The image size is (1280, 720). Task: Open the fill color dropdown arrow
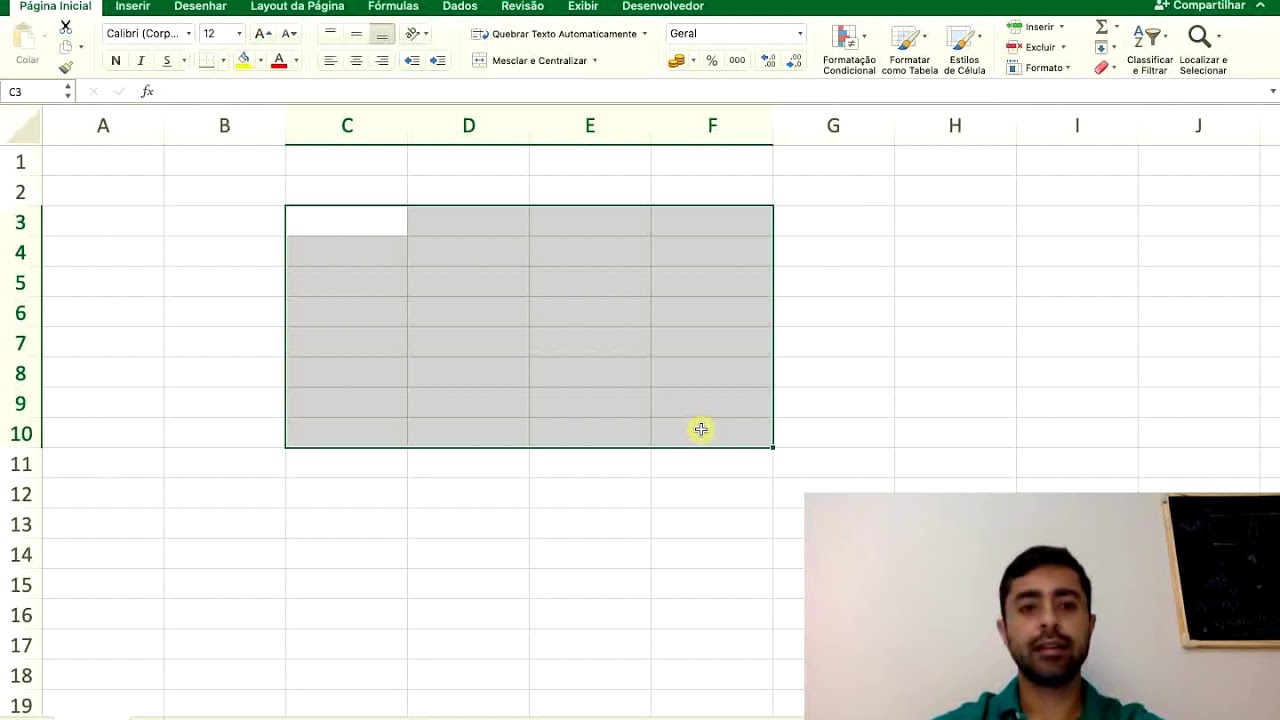tap(260, 61)
